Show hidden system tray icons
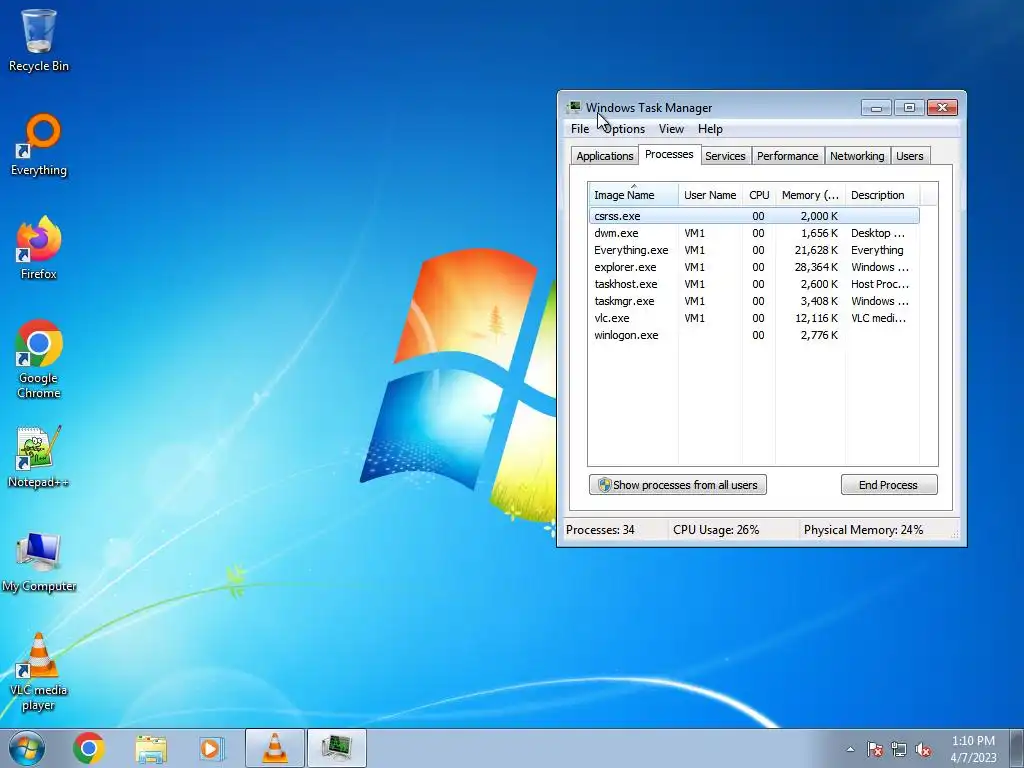The width and height of the screenshot is (1024, 768). pyautogui.click(x=850, y=749)
